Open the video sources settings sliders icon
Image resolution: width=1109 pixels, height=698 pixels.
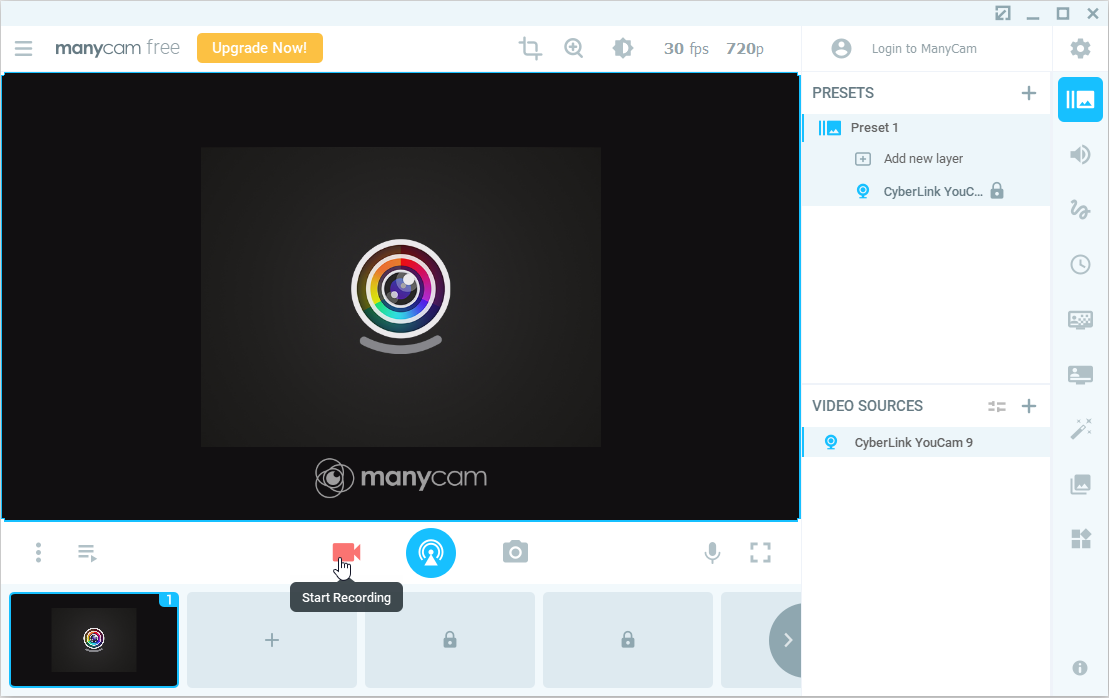(997, 406)
